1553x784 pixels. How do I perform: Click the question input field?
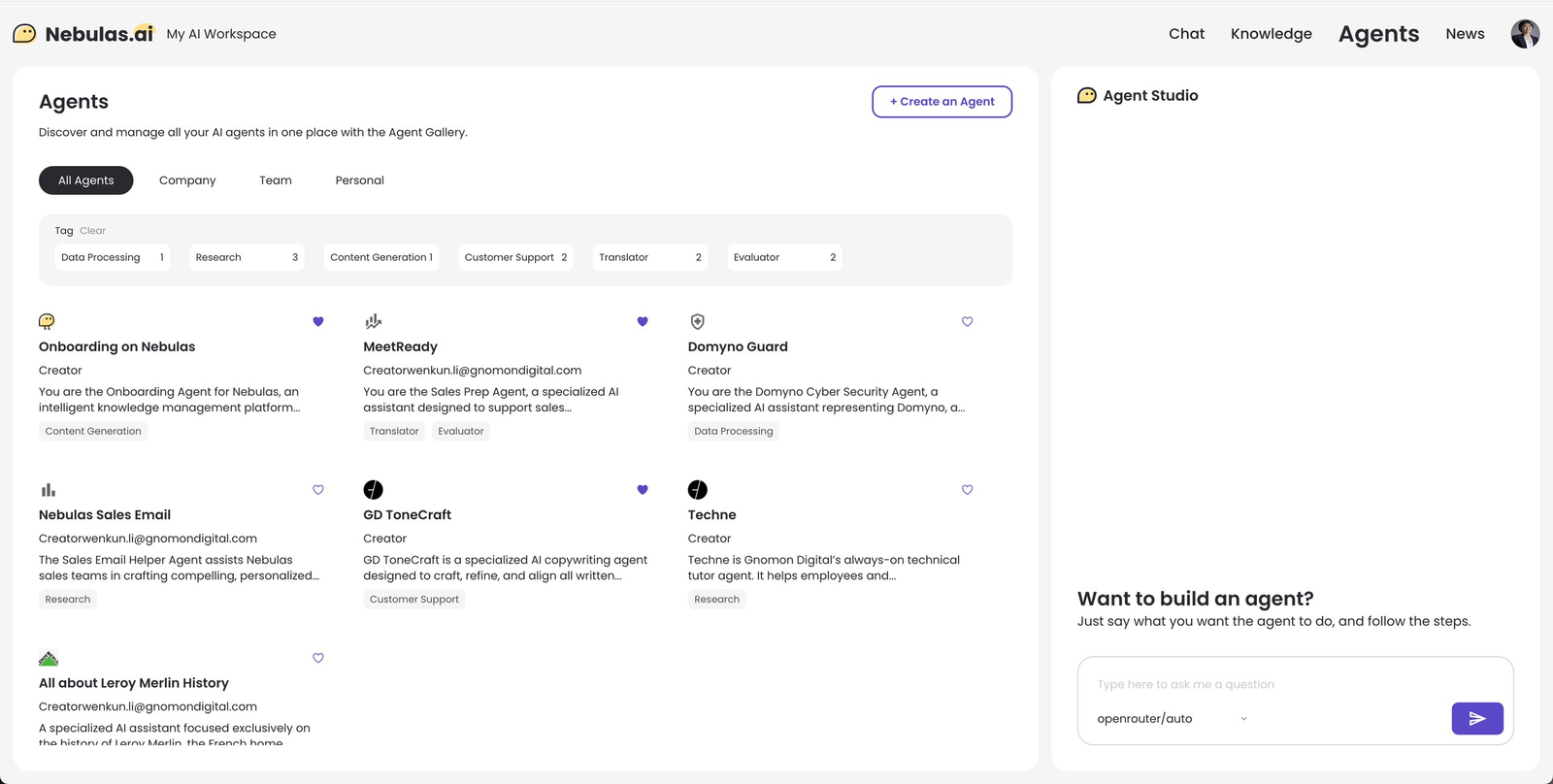click(x=1295, y=685)
